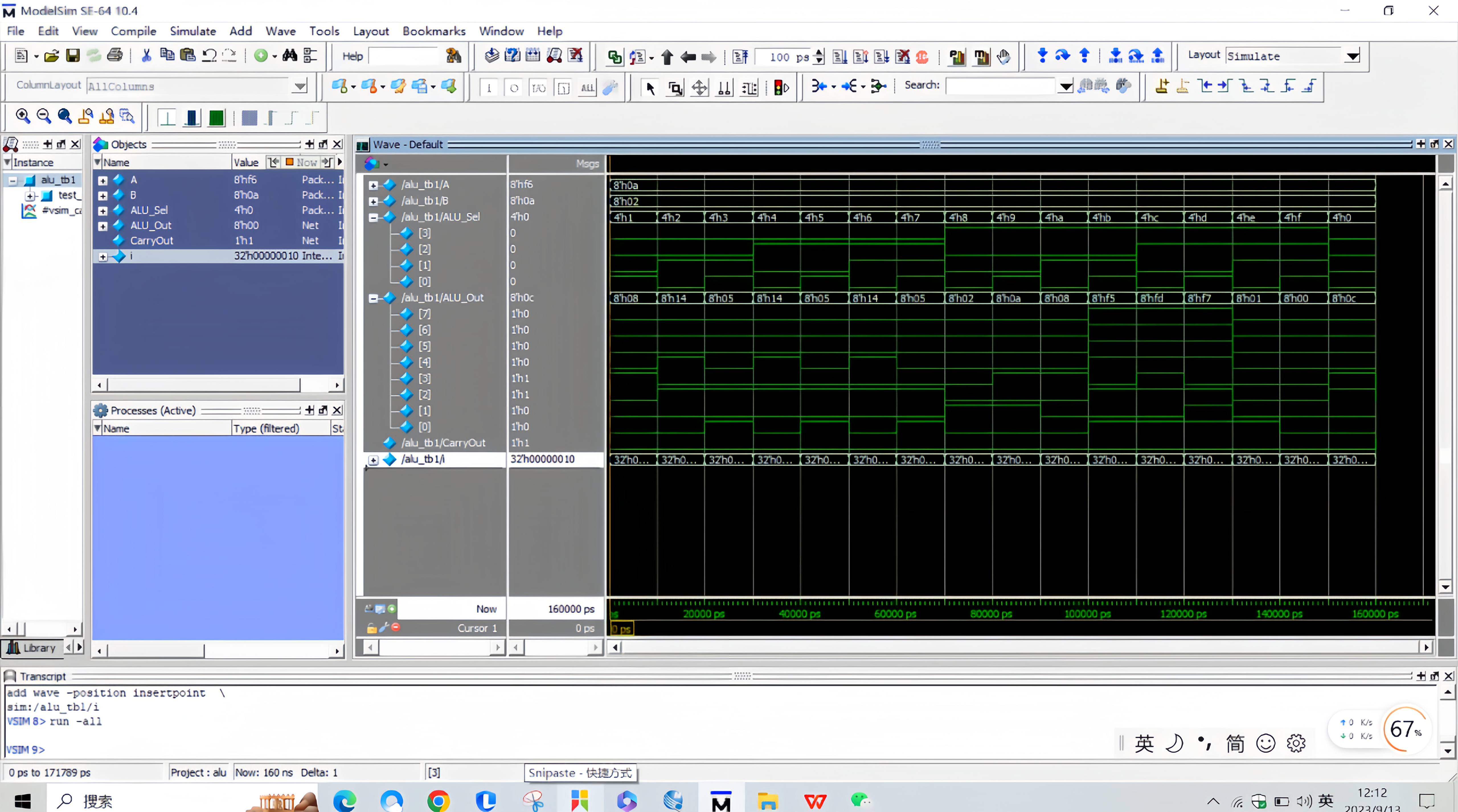Click the Zoom In magnifier icon
Image resolution: width=1458 pixels, height=812 pixels.
tap(23, 116)
